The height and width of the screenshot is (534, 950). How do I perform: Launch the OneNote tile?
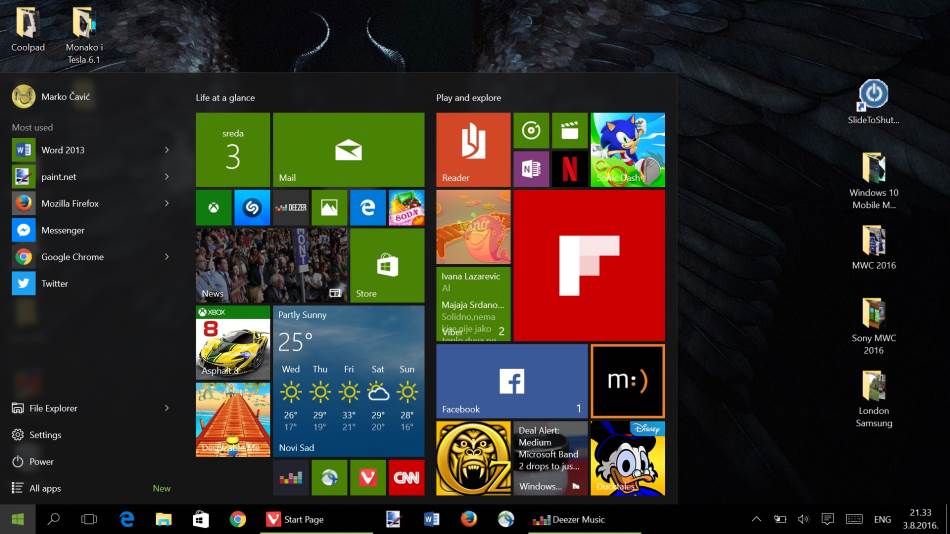point(531,169)
